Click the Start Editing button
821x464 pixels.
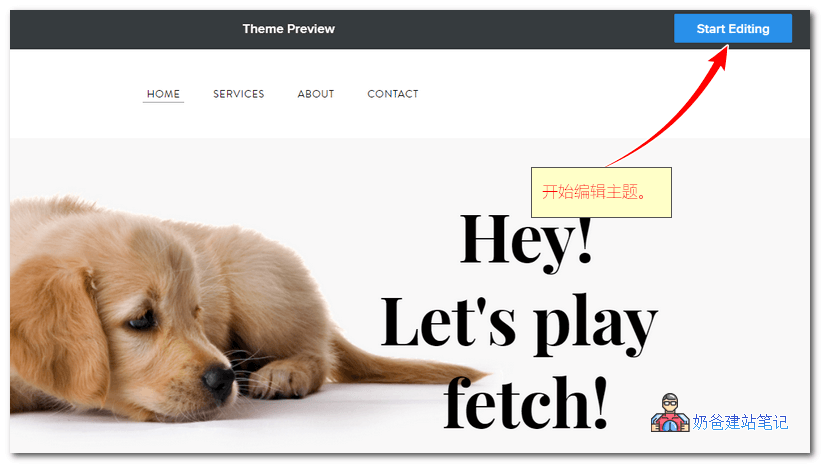click(733, 28)
